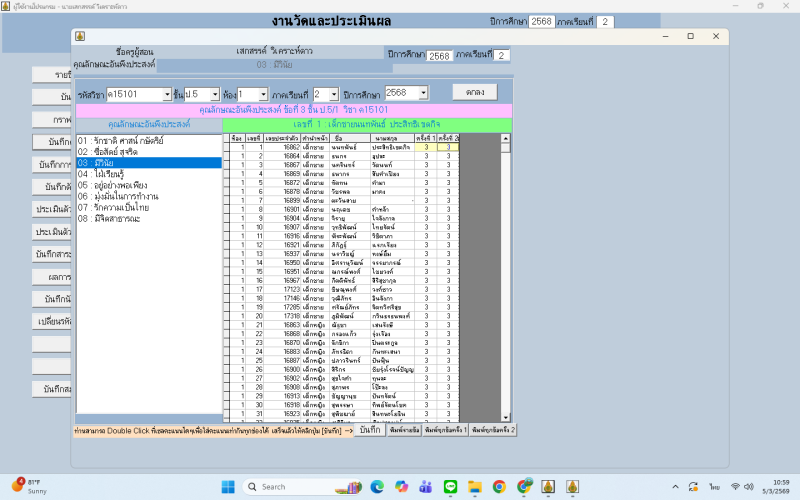
Task: Open the Copilot icon on taskbar
Action: click(401, 487)
